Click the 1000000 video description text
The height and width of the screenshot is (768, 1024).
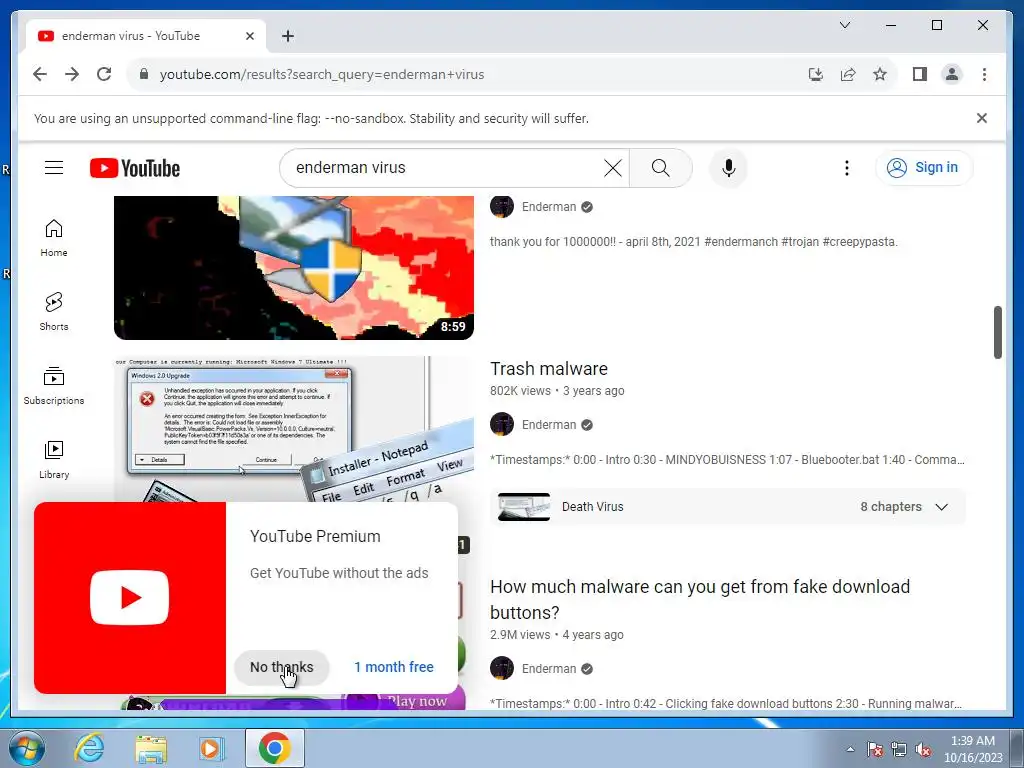click(x=694, y=242)
